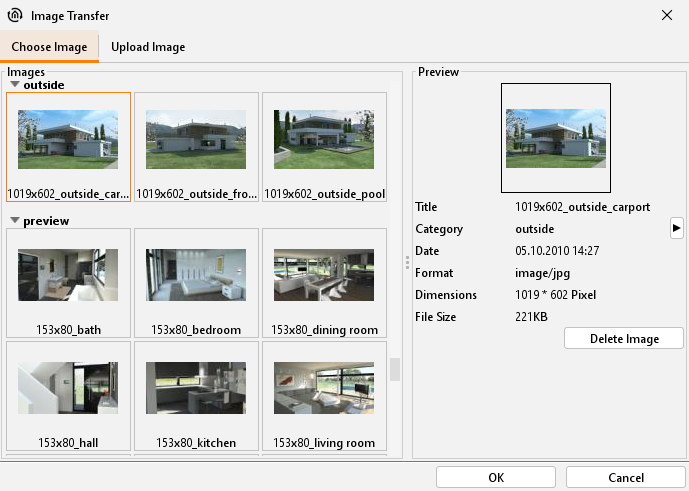Viewport: 689px width, 491px height.
Task: Pick the 153x80_living room image
Action: 324,396
